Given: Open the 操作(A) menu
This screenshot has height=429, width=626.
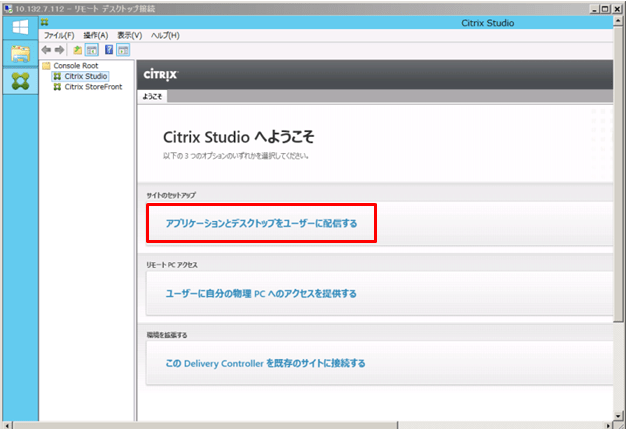Looking at the screenshot, I should tap(96, 36).
